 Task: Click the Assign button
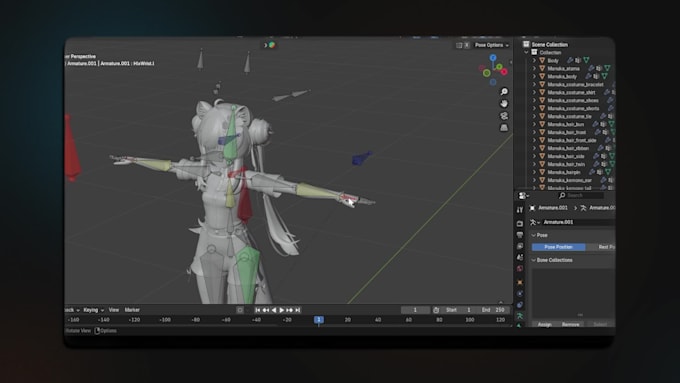[x=545, y=324]
